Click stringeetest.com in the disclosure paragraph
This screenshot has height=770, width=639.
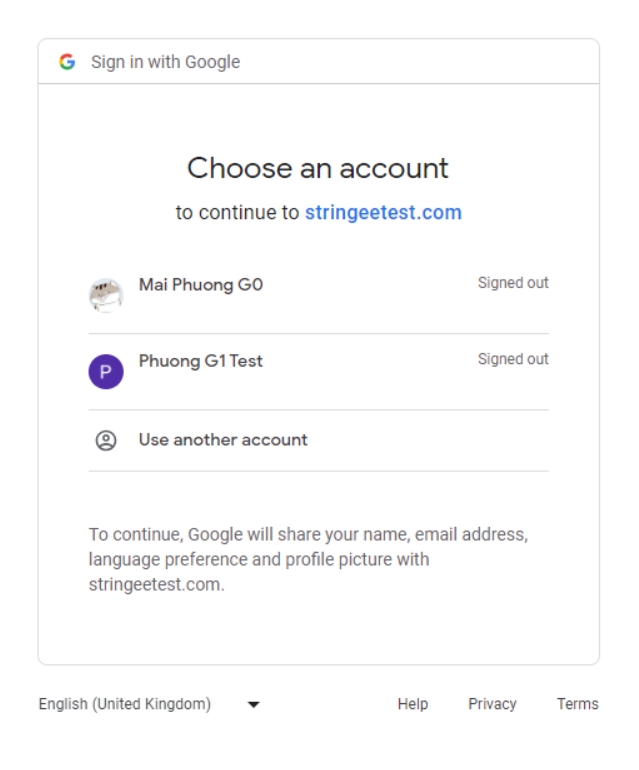pos(155,585)
